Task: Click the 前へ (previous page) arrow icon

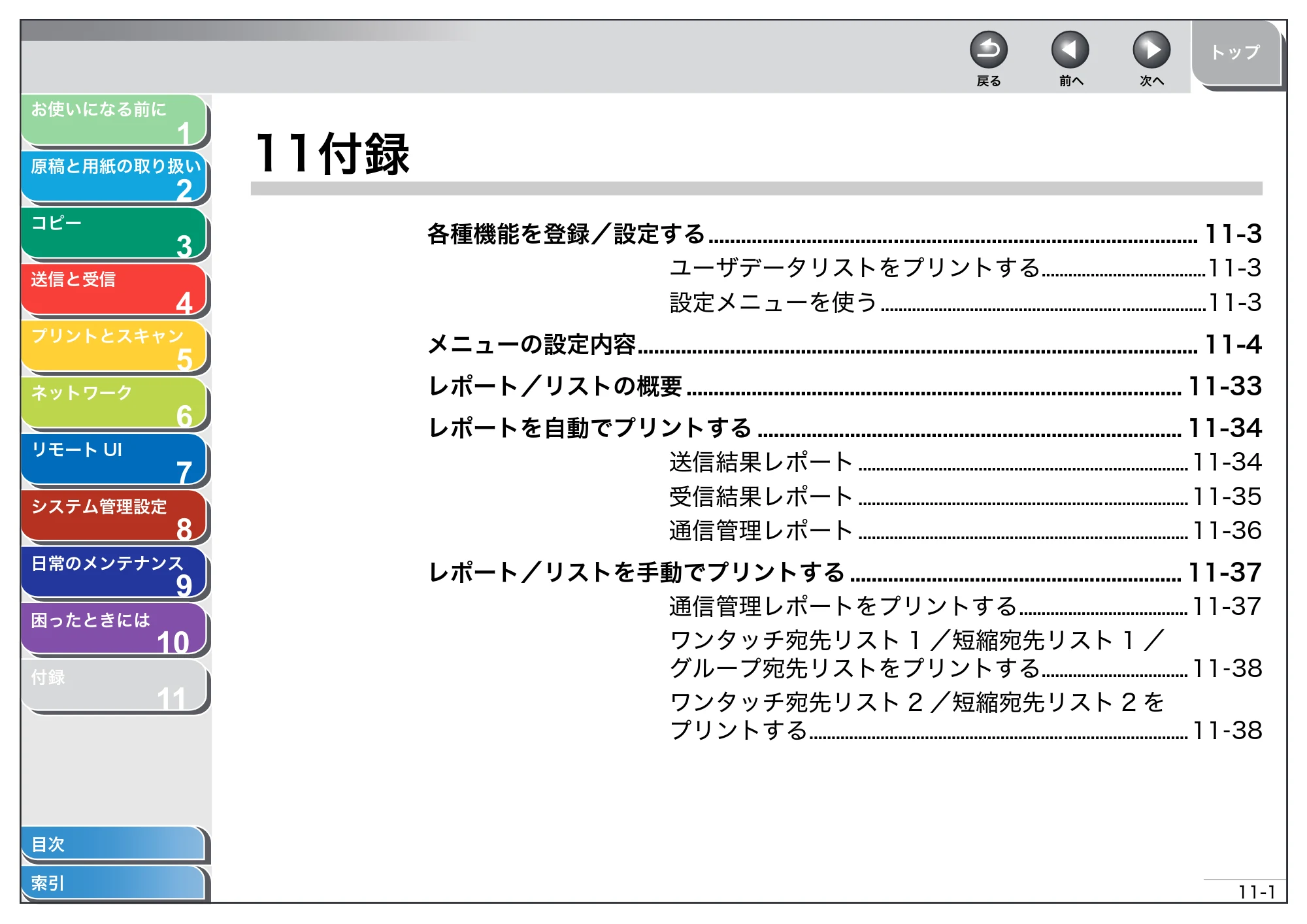Action: (1070, 50)
